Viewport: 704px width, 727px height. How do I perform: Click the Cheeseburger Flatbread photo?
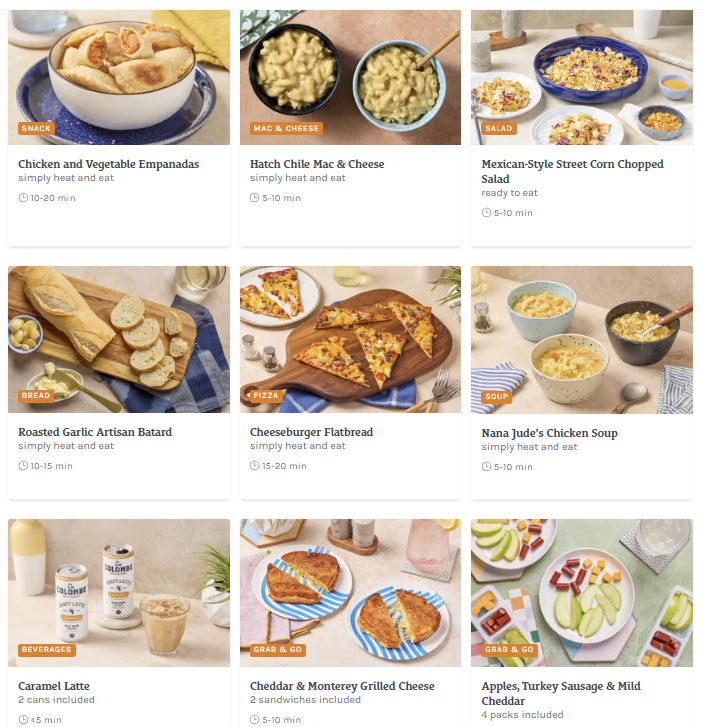[350, 339]
